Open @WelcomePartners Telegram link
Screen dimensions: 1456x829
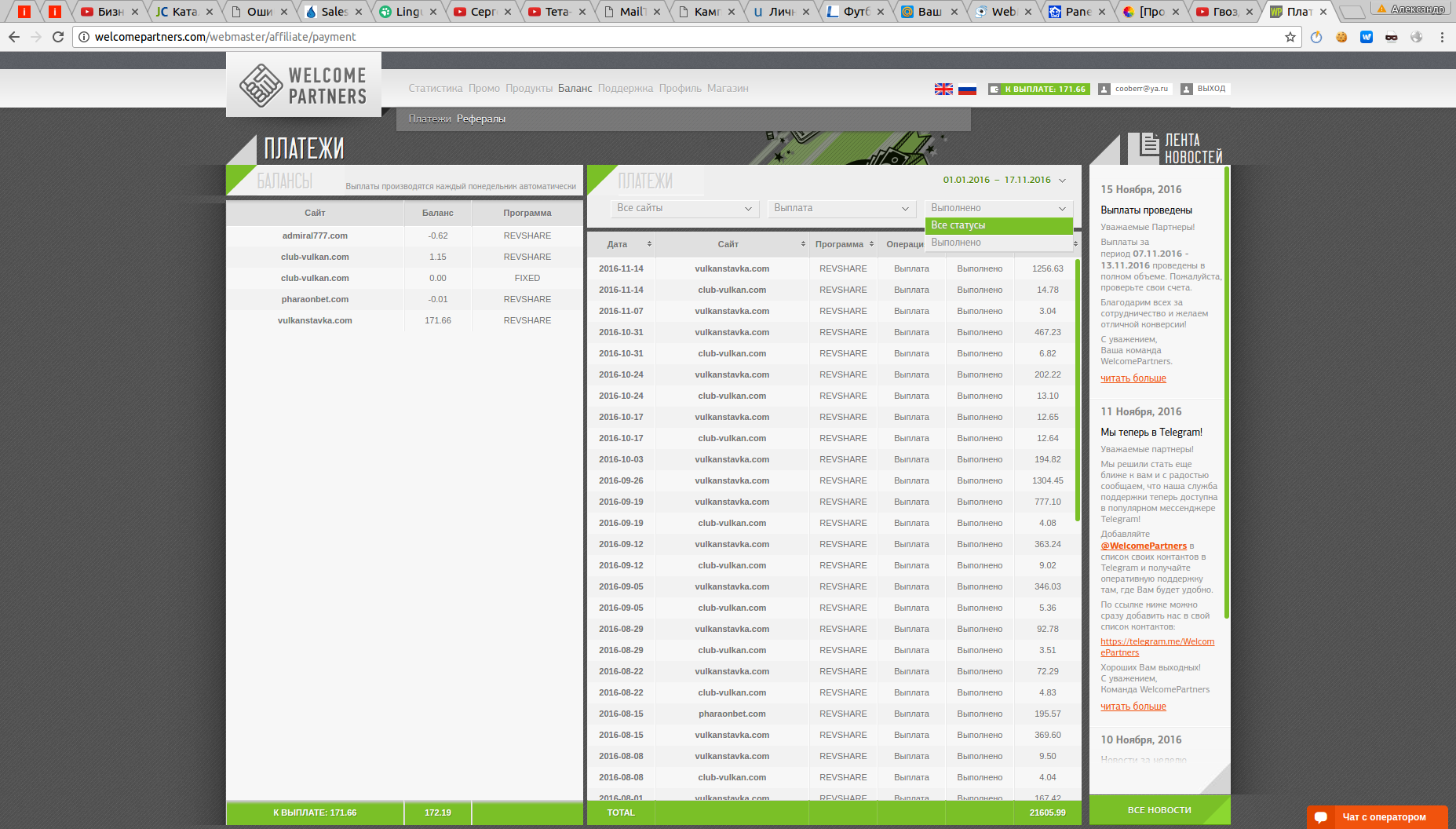click(1144, 546)
